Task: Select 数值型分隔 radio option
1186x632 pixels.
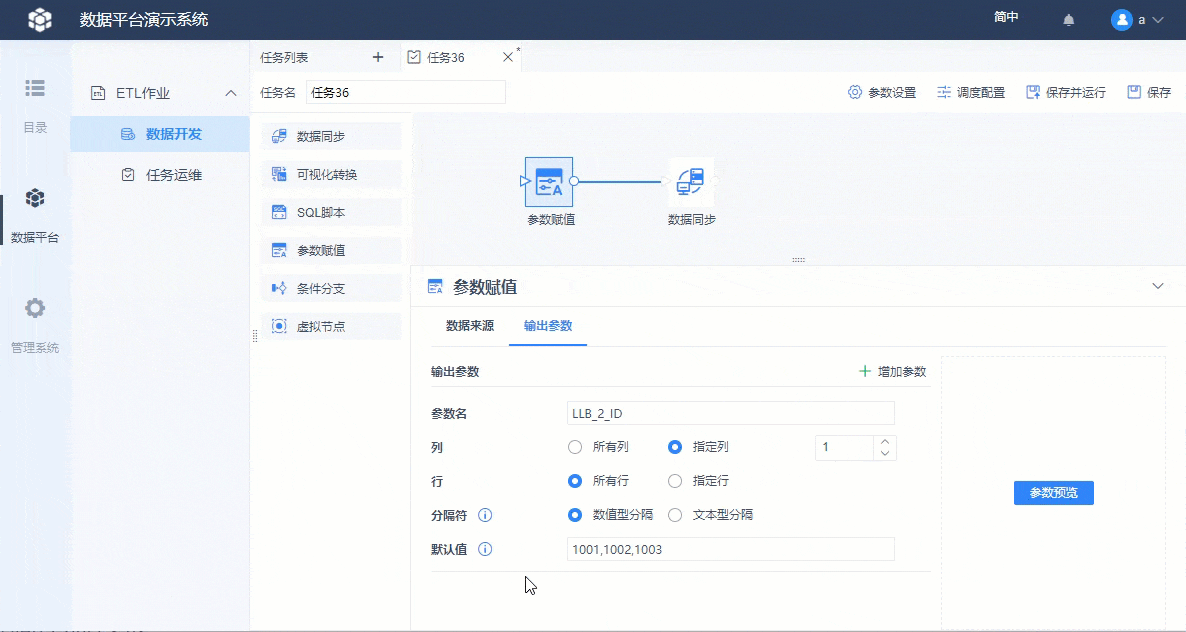Action: 575,515
